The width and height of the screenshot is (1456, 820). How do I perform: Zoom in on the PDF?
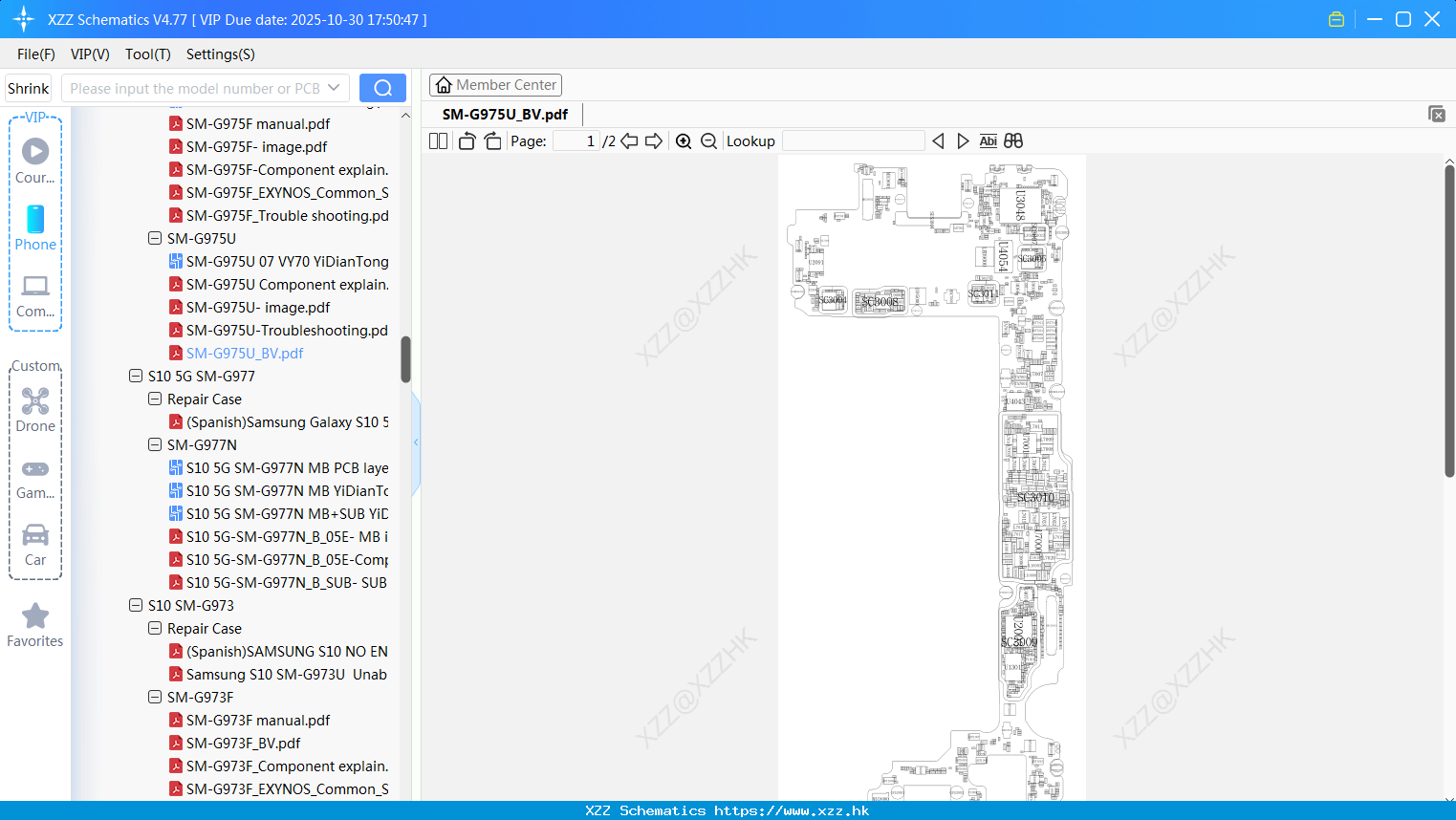click(684, 141)
